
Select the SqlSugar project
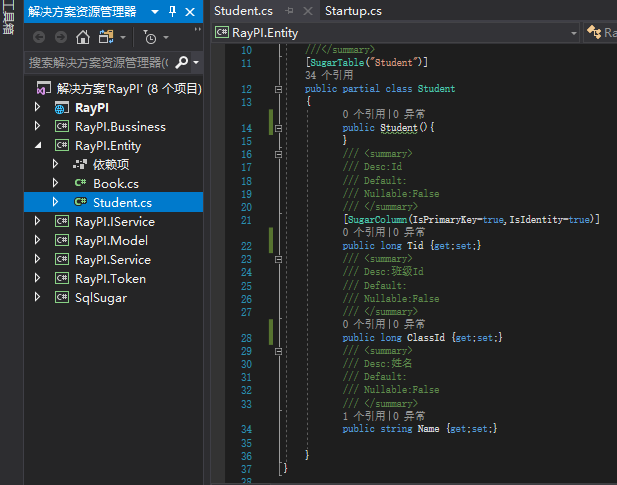coord(100,297)
